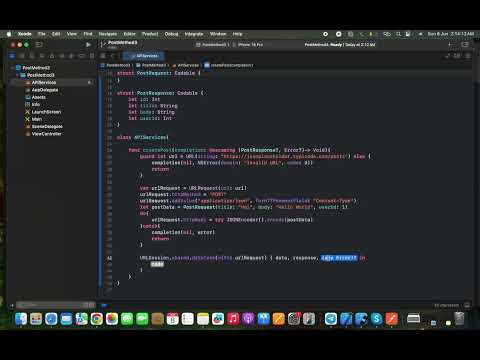
Task: Collapse the PostMethod3 group folder
Action: tap(17, 75)
